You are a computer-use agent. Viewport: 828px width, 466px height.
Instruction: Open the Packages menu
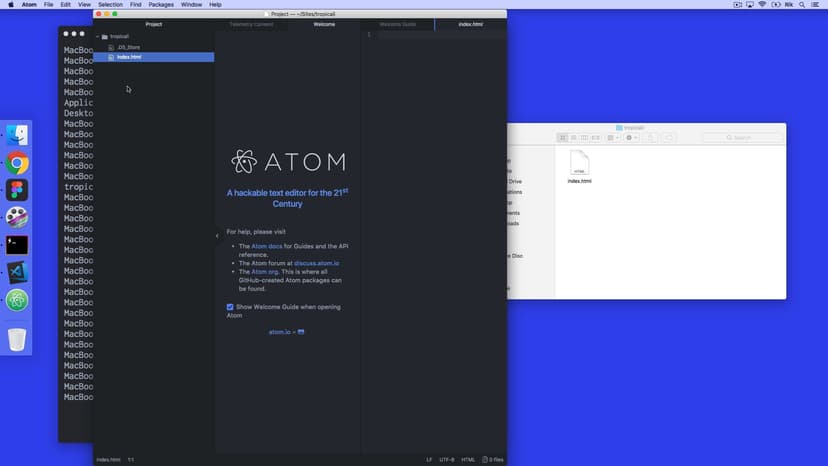coord(161,4)
